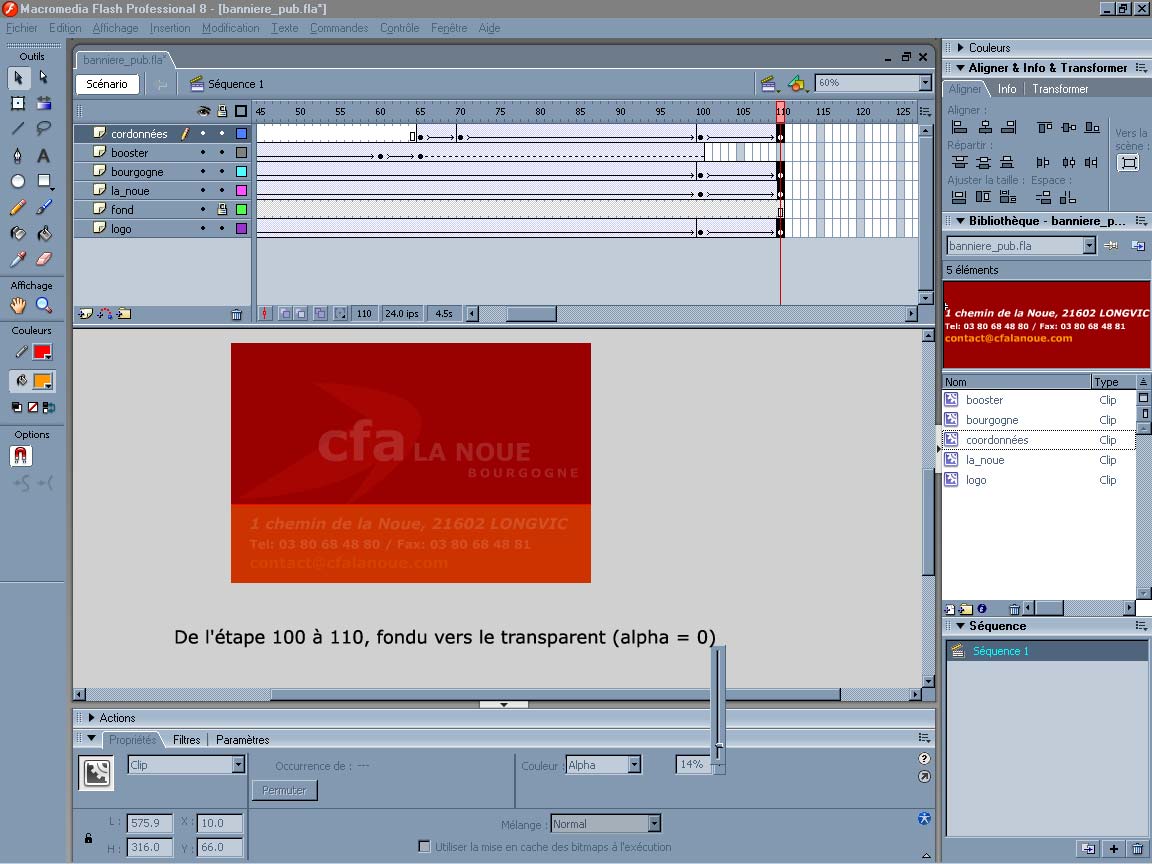Collapse the Bibliothèque panel
Viewport: 1152px width, 864px height.
click(960, 220)
